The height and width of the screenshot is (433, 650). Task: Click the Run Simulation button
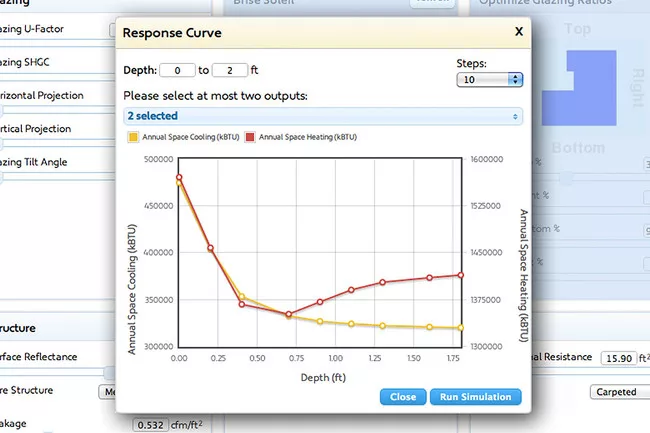coord(475,397)
